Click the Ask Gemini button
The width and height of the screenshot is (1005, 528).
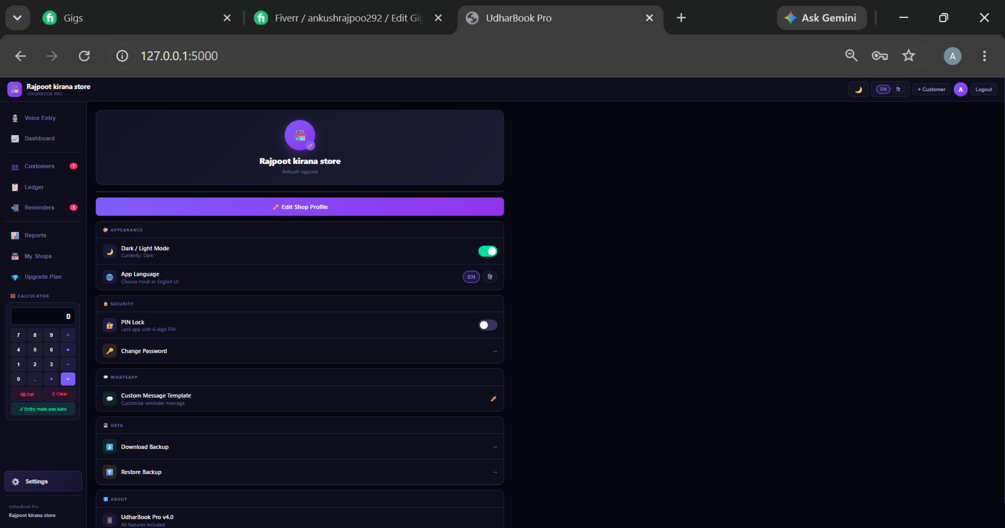coord(822,18)
